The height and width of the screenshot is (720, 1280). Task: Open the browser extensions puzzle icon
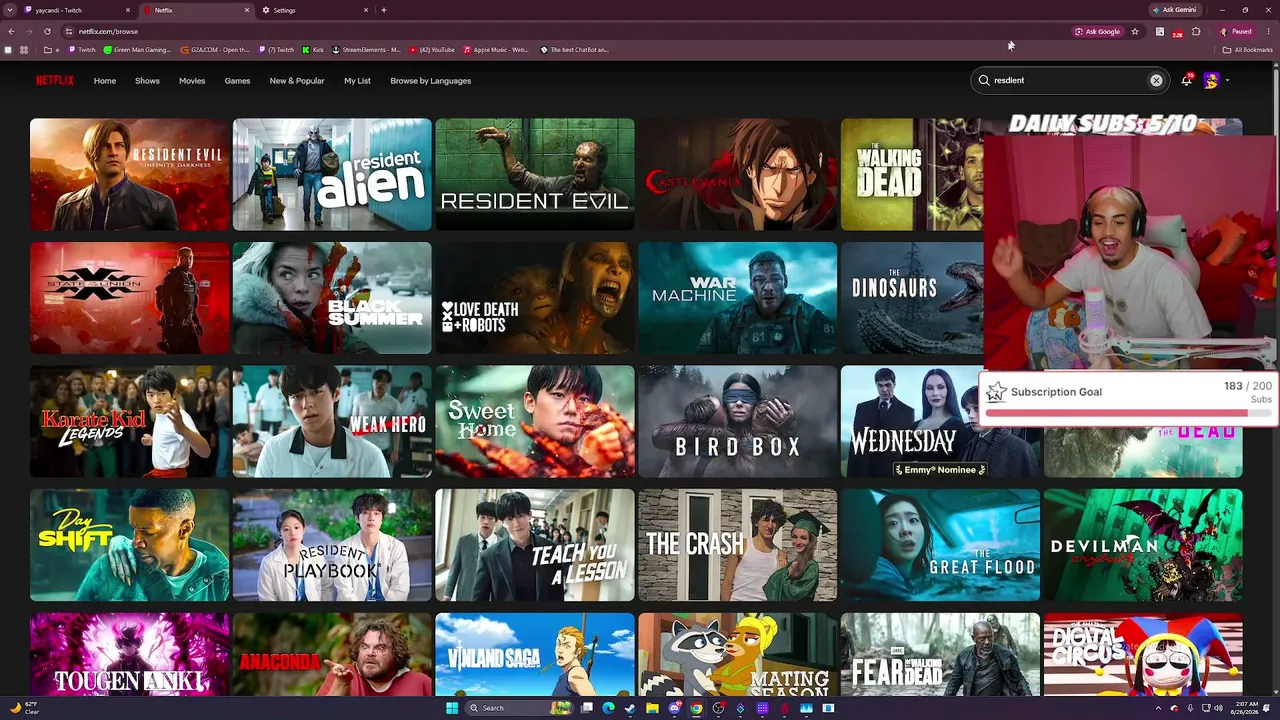coord(1196,31)
